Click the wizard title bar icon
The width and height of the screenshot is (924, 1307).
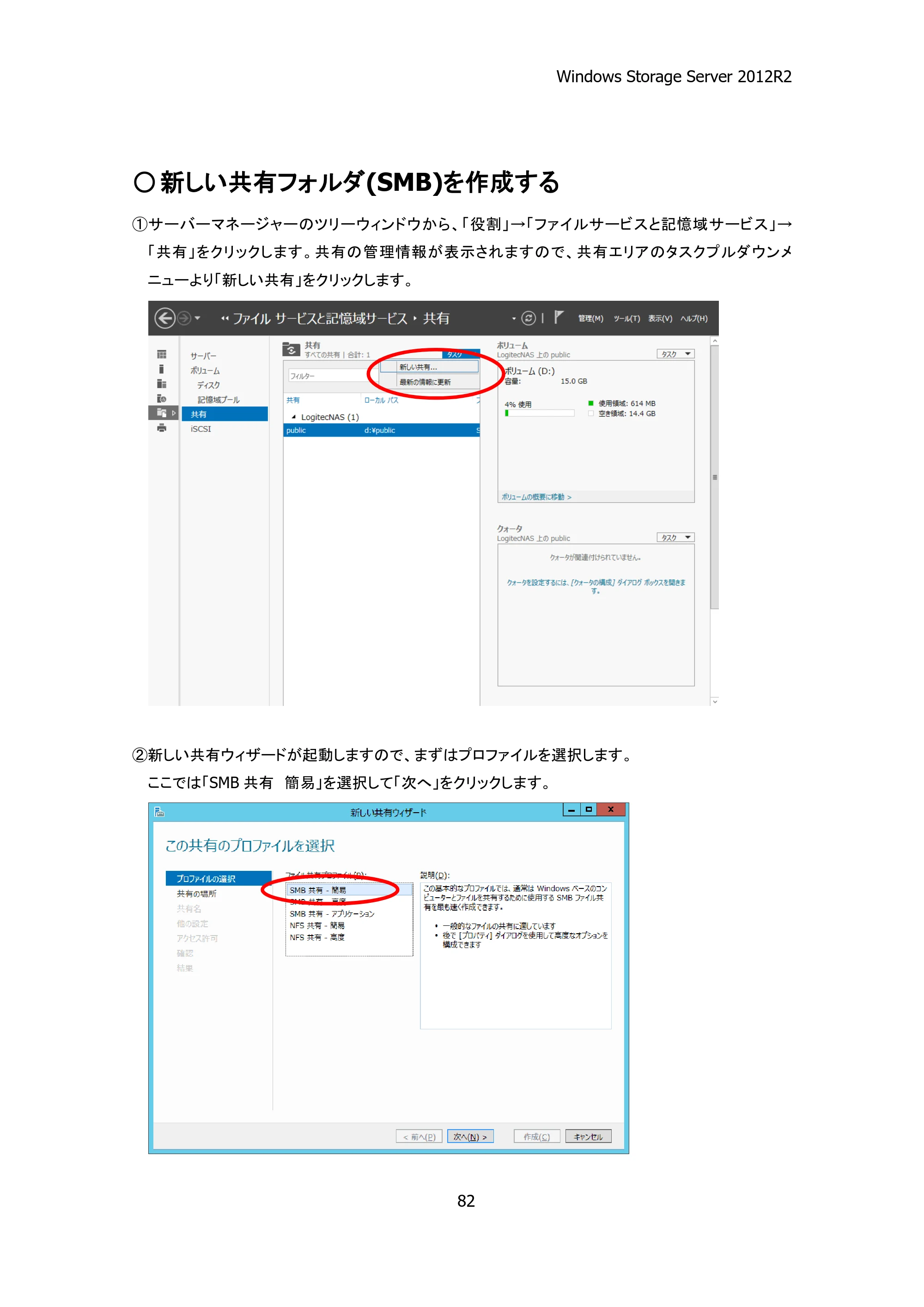pyautogui.click(x=159, y=812)
